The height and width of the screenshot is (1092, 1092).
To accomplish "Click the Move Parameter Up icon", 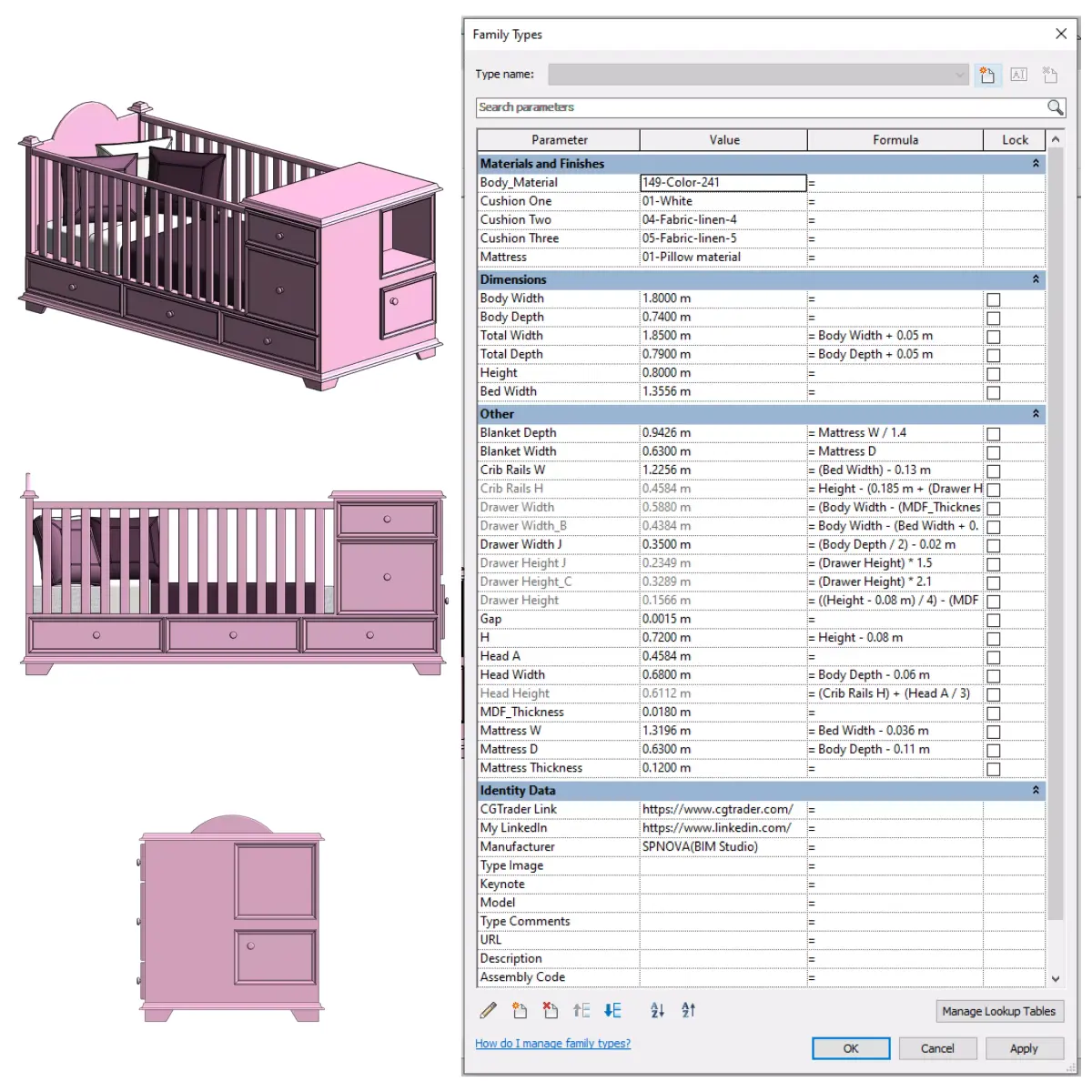I will pos(581,1010).
